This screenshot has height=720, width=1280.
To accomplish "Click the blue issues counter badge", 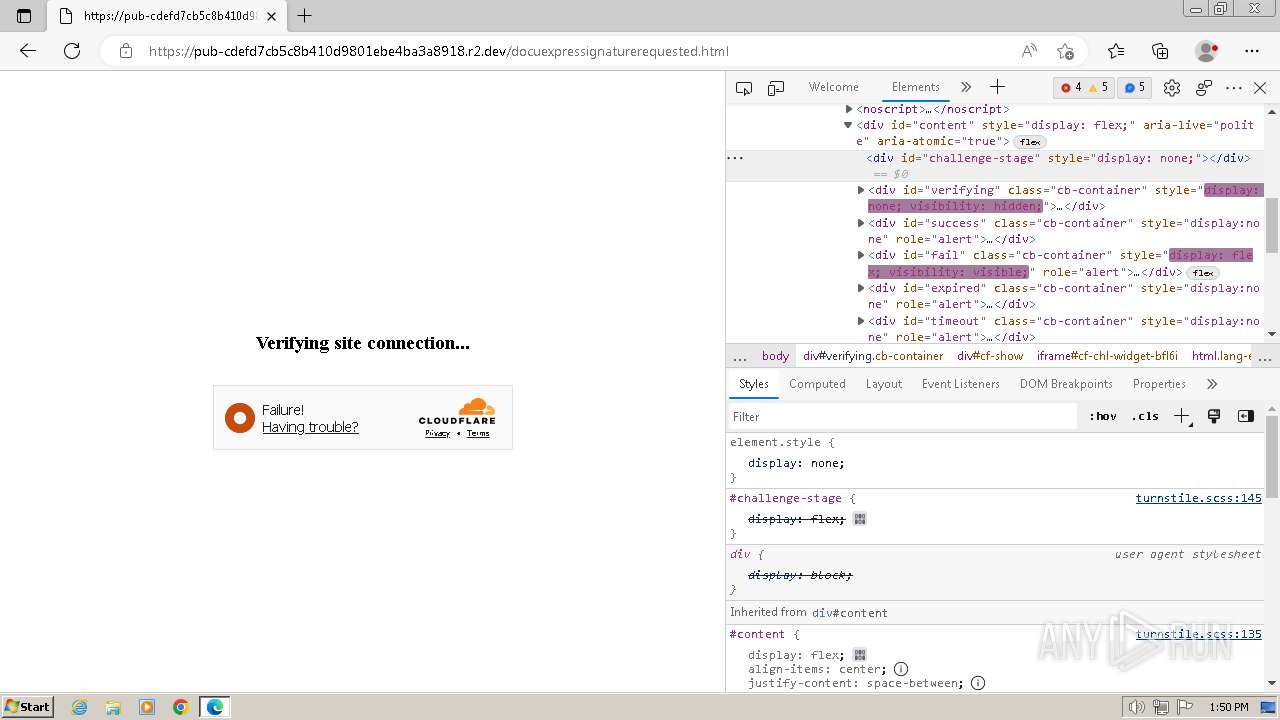I will pos(1135,88).
